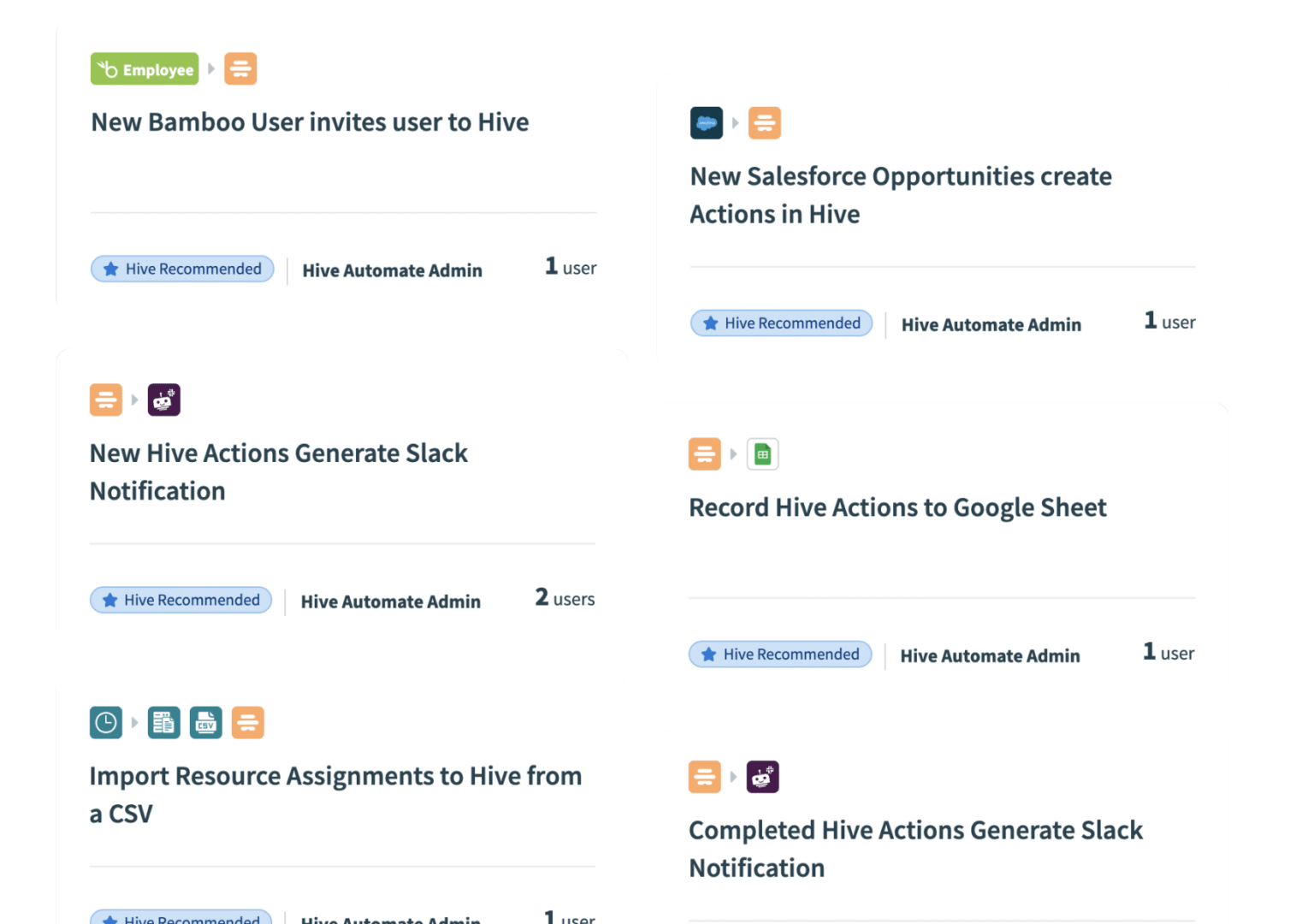Open New Hive Actions Generate Slack Notification
Viewport: 1314px width, 924px height.
[x=279, y=472]
